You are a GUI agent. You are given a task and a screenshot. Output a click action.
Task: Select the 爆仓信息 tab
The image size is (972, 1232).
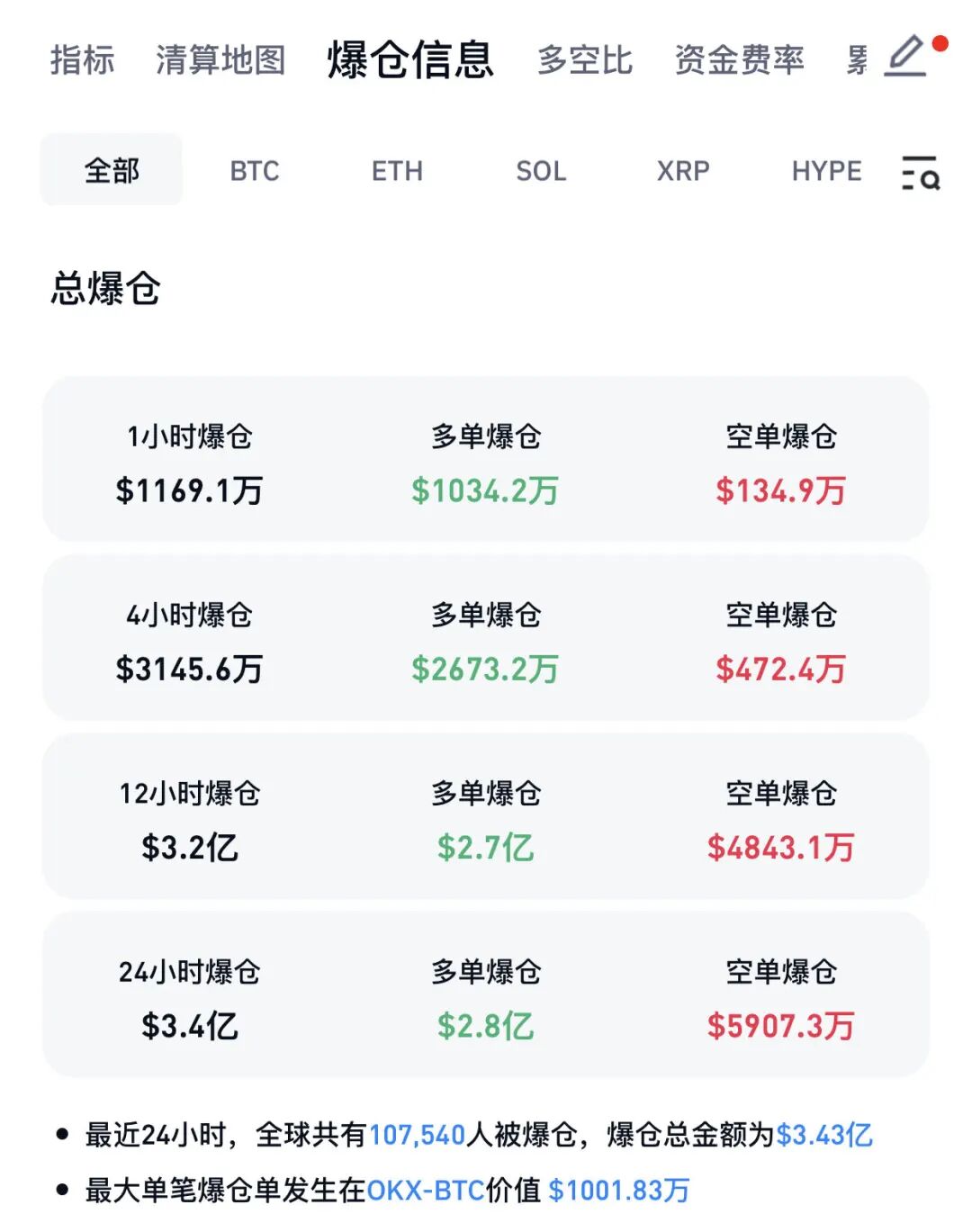(x=410, y=60)
